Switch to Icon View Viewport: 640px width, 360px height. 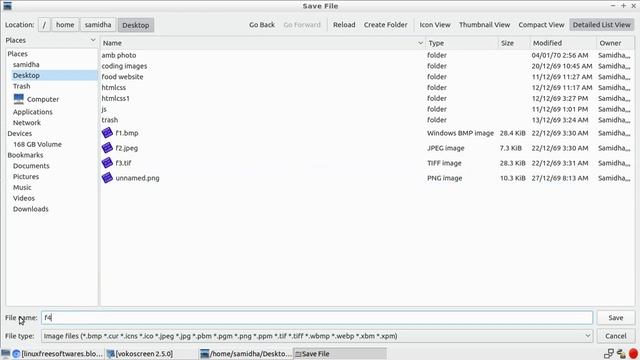435,24
